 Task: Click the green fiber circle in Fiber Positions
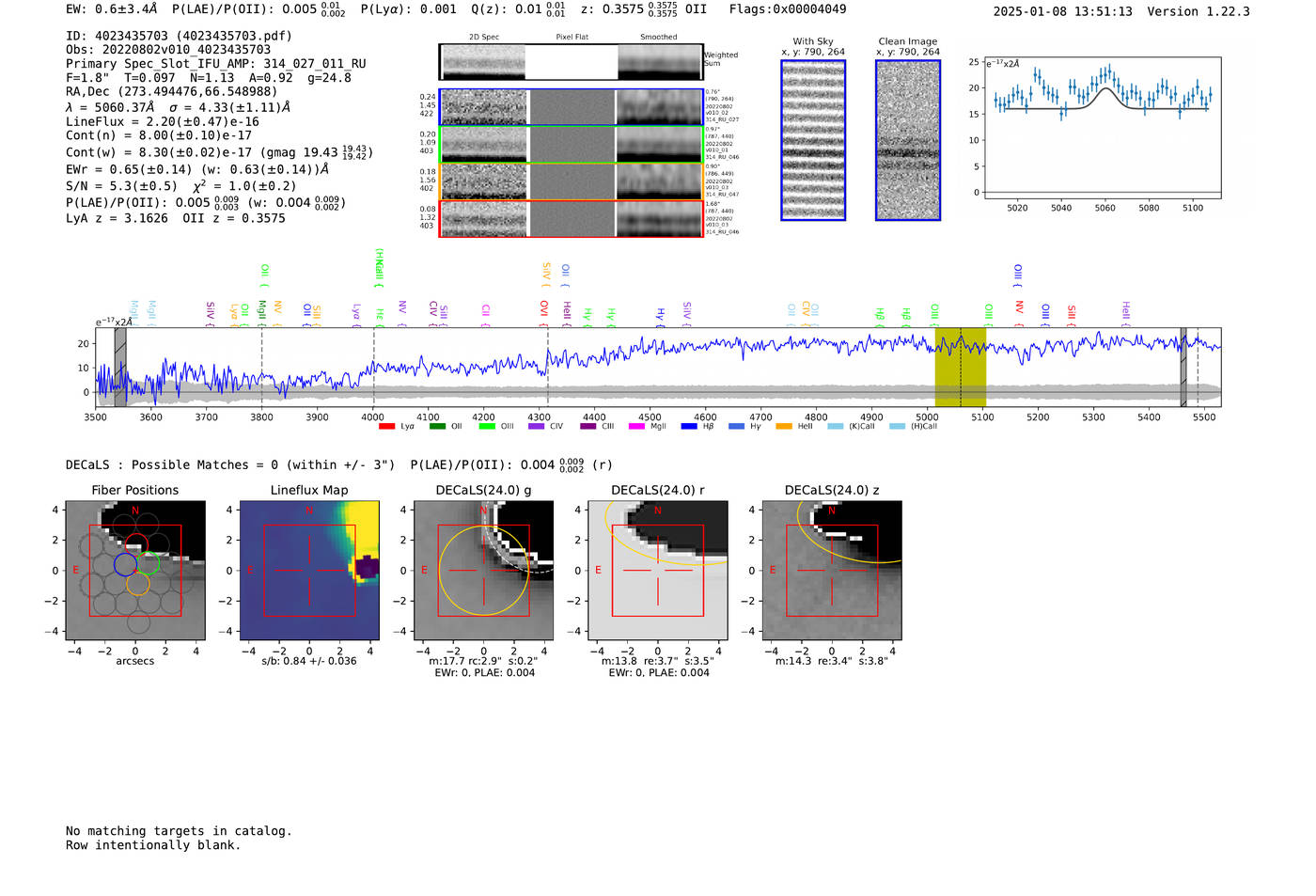point(149,564)
